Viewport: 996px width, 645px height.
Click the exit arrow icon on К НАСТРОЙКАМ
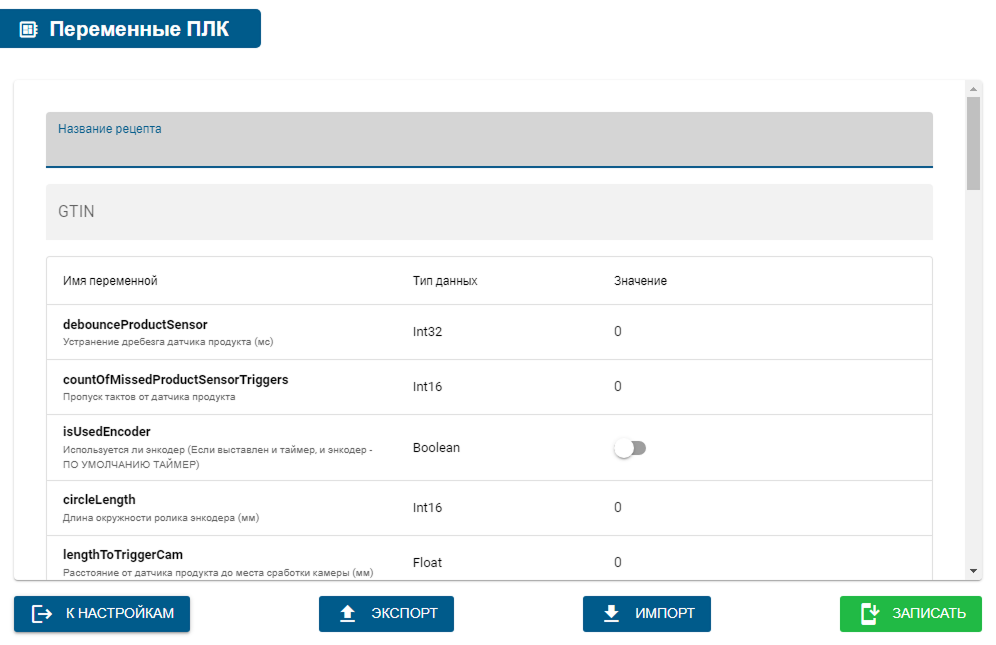(x=42, y=613)
